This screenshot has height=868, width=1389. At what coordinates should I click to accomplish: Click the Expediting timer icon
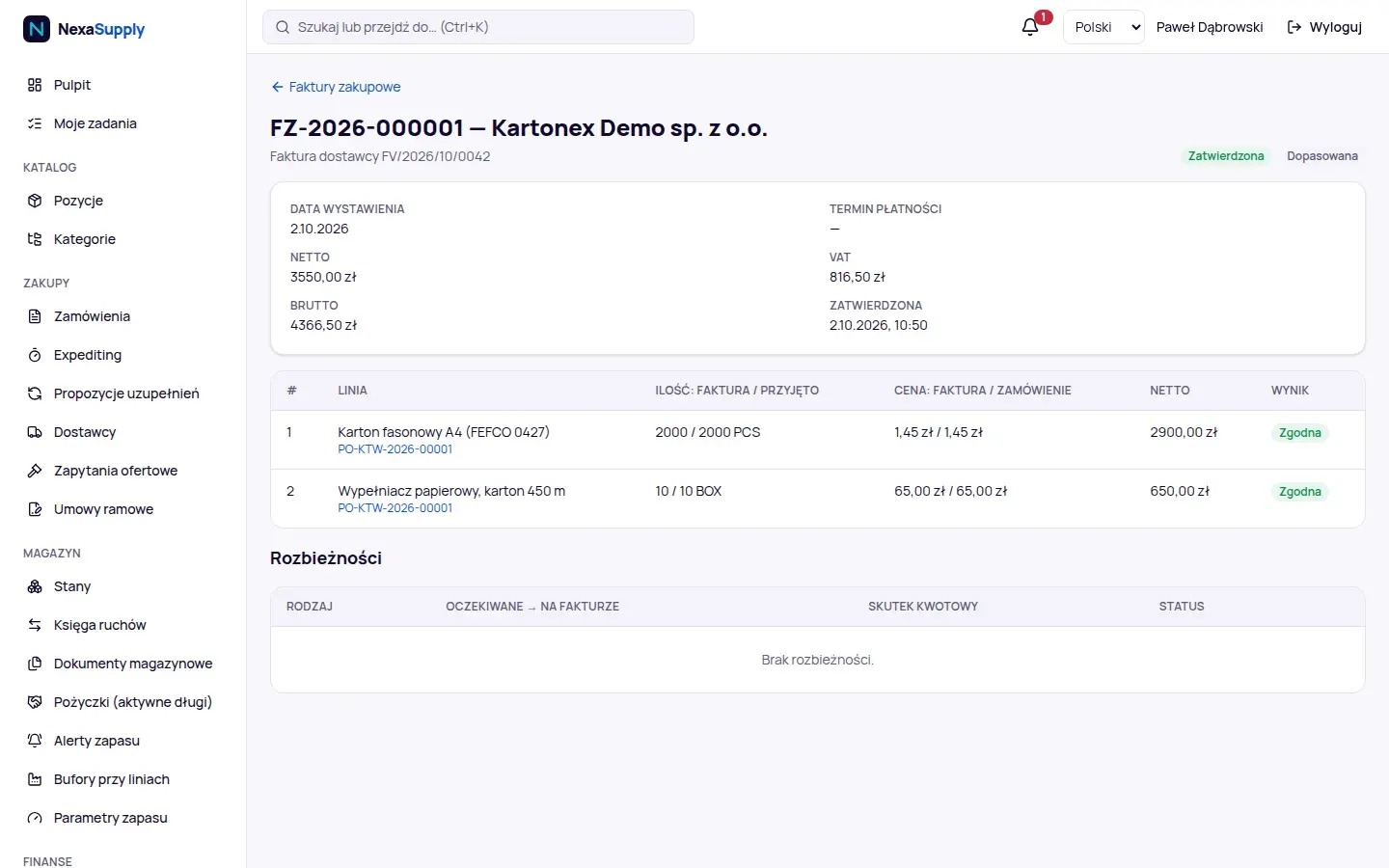click(35, 355)
